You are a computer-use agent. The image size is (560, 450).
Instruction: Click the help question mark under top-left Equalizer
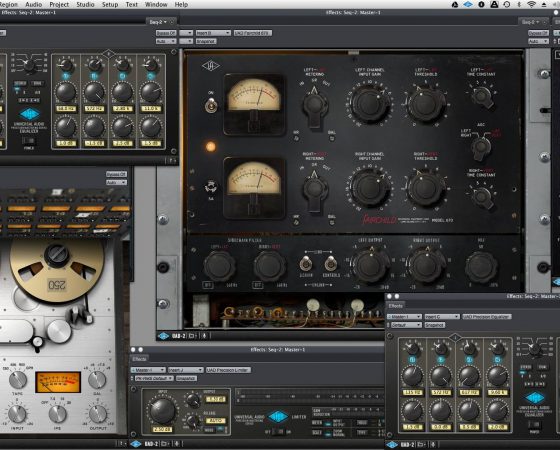173,161
